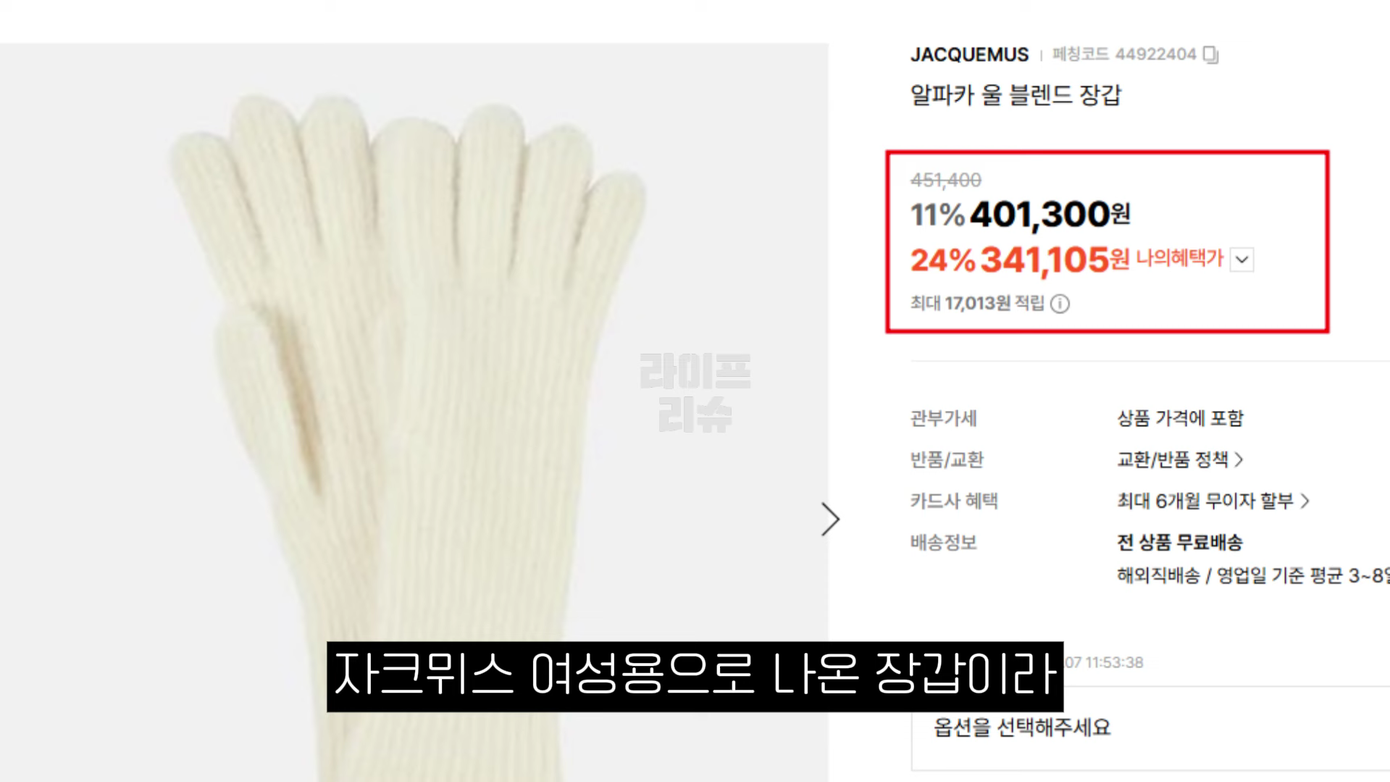View 최대 6개월 무이자 할부 details
The height and width of the screenshot is (782, 1390).
1213,501
